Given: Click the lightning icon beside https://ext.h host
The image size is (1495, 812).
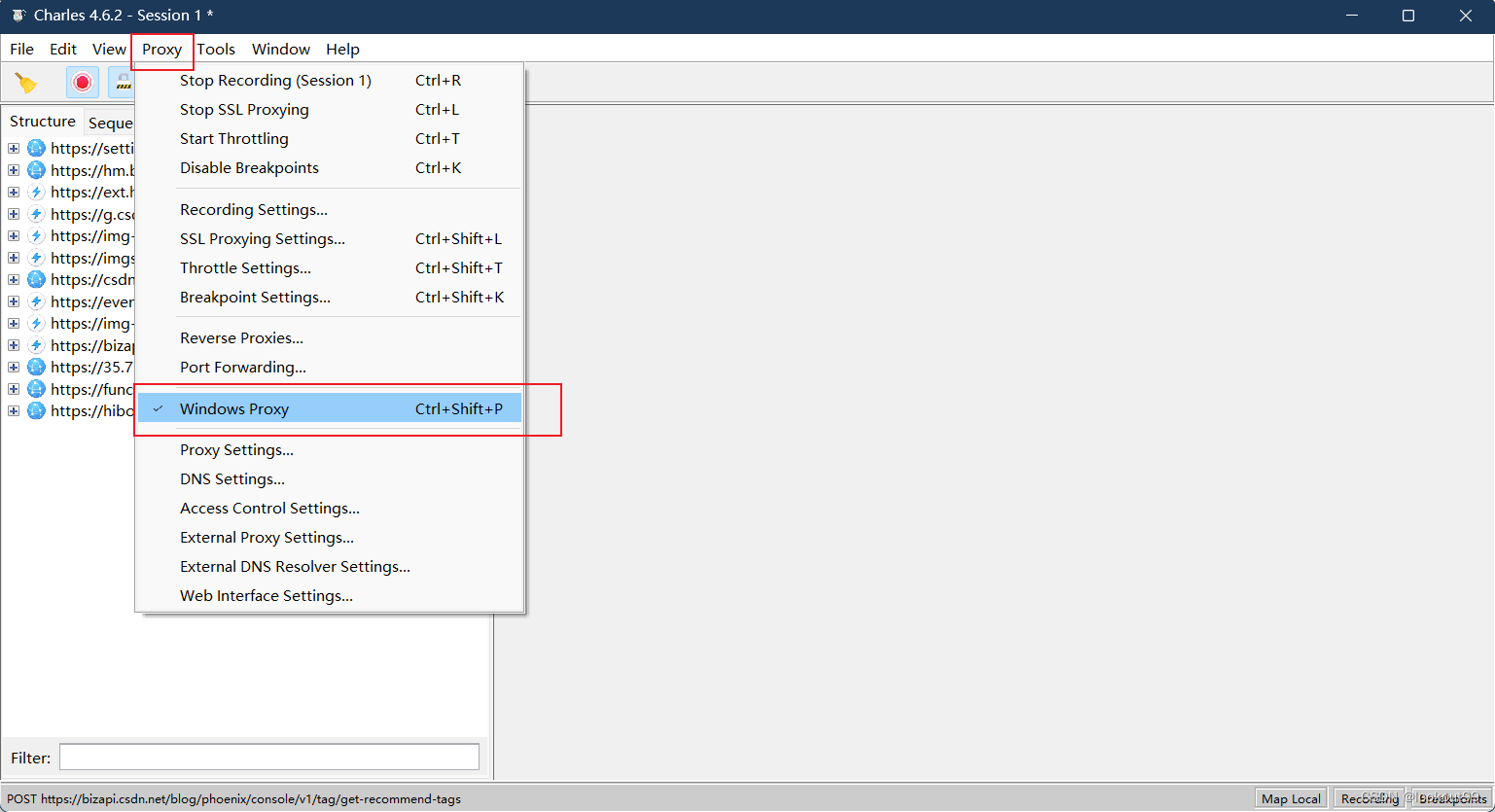Looking at the screenshot, I should coord(36,193).
